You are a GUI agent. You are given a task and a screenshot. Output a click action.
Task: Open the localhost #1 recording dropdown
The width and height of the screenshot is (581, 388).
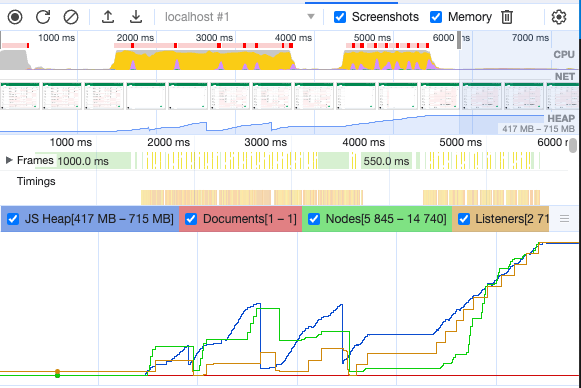coord(239,17)
